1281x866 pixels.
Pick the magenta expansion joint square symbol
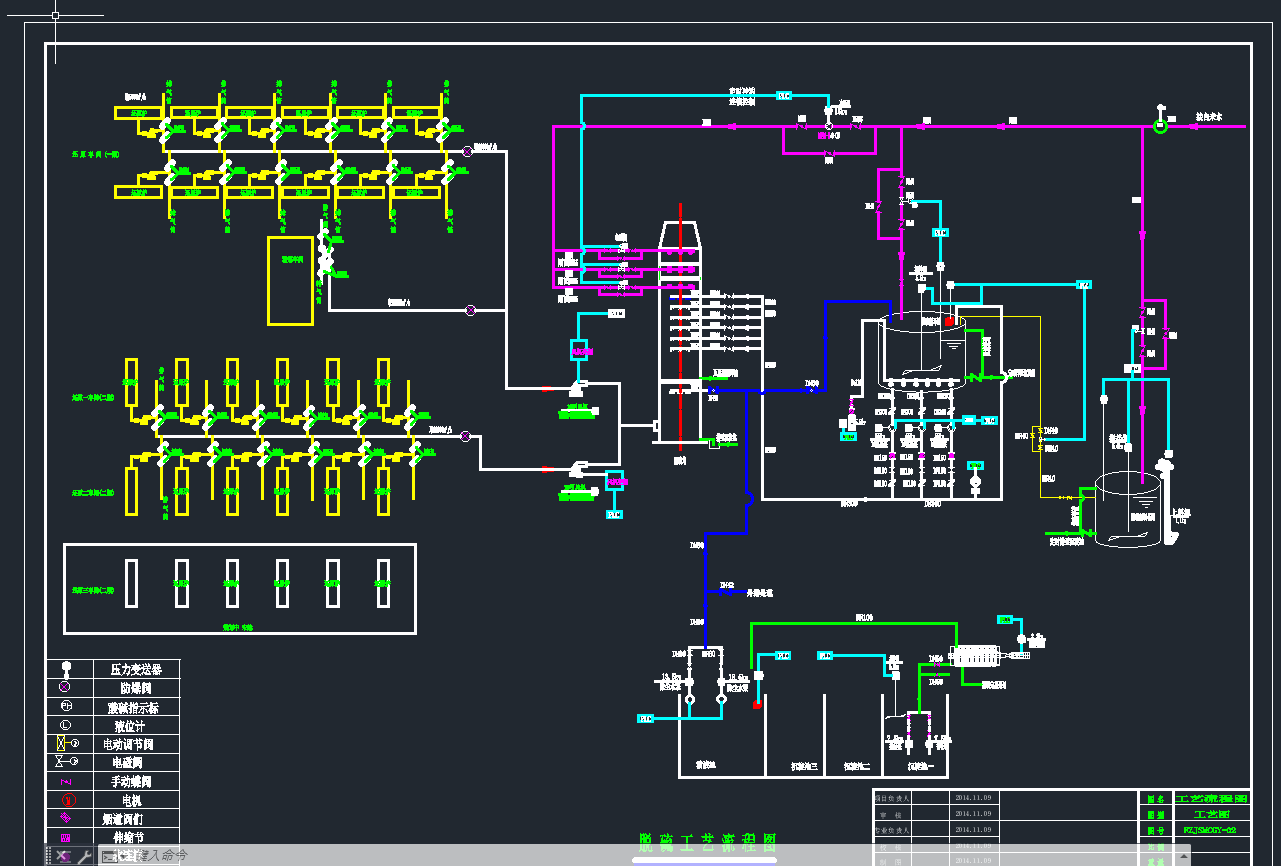click(x=66, y=837)
